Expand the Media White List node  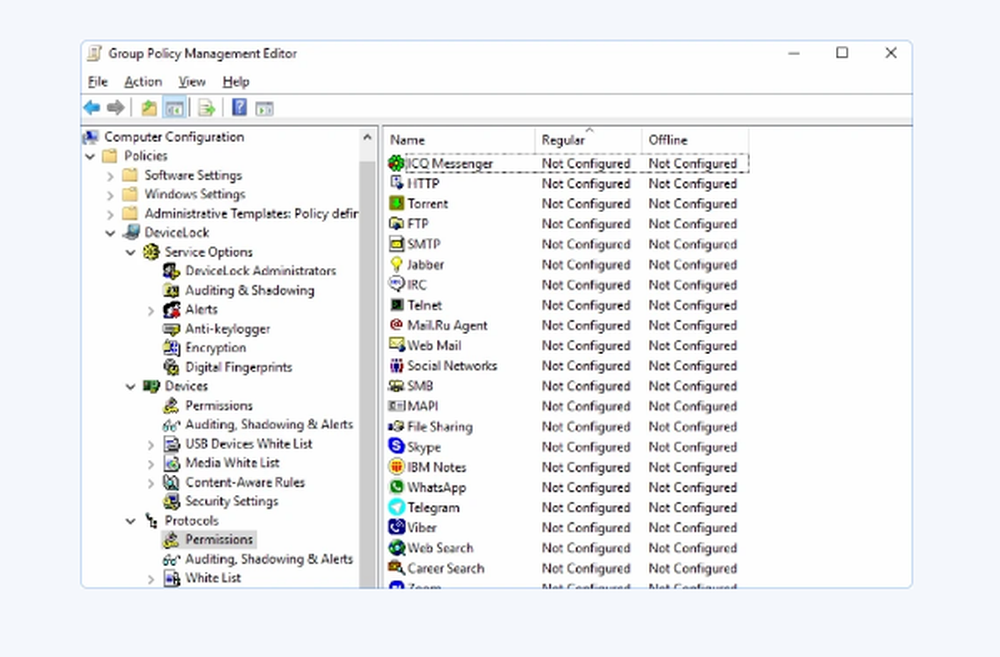tap(151, 464)
